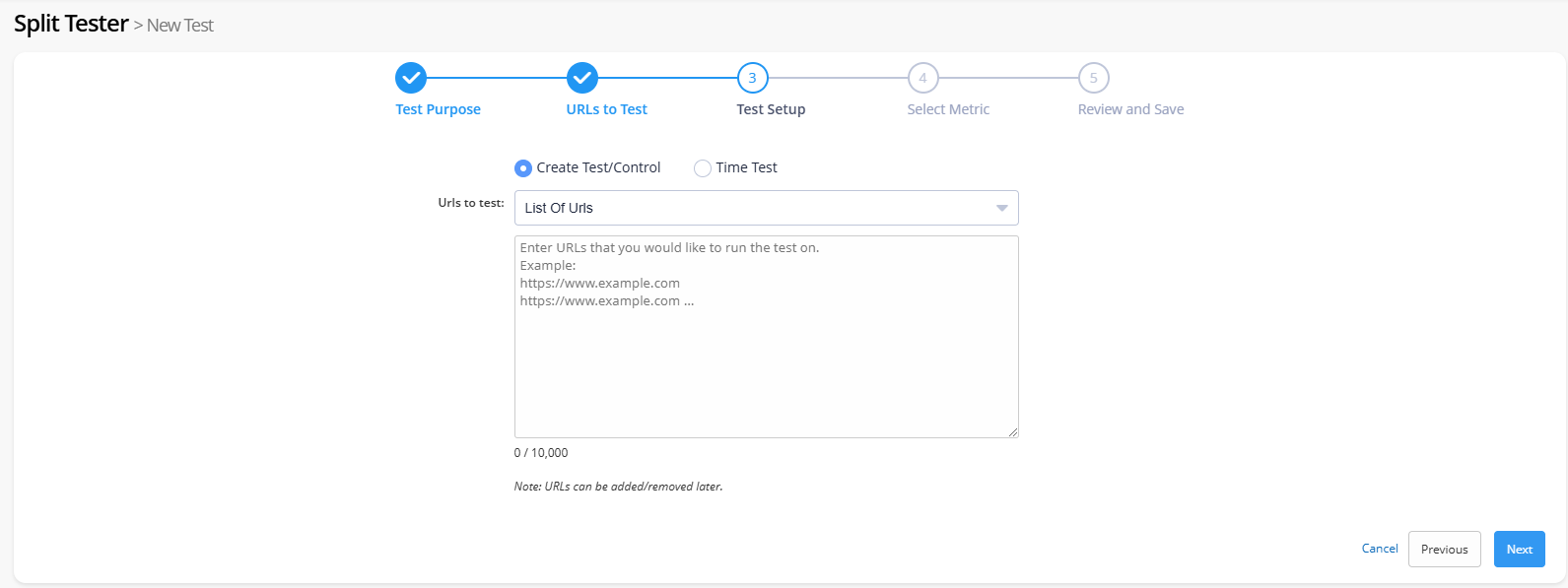Click the step 5 circle icon
The width and height of the screenshot is (1568, 588).
tap(1093, 78)
